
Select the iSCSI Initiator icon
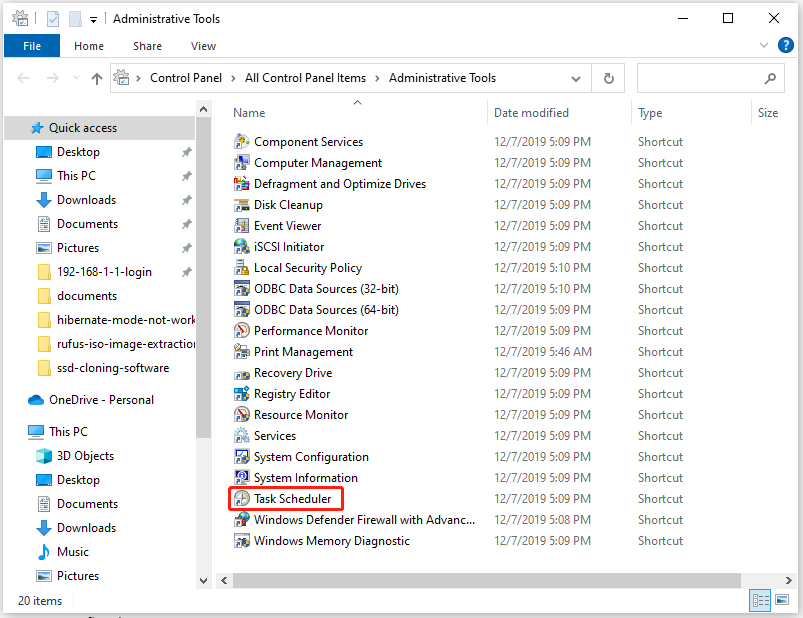241,247
